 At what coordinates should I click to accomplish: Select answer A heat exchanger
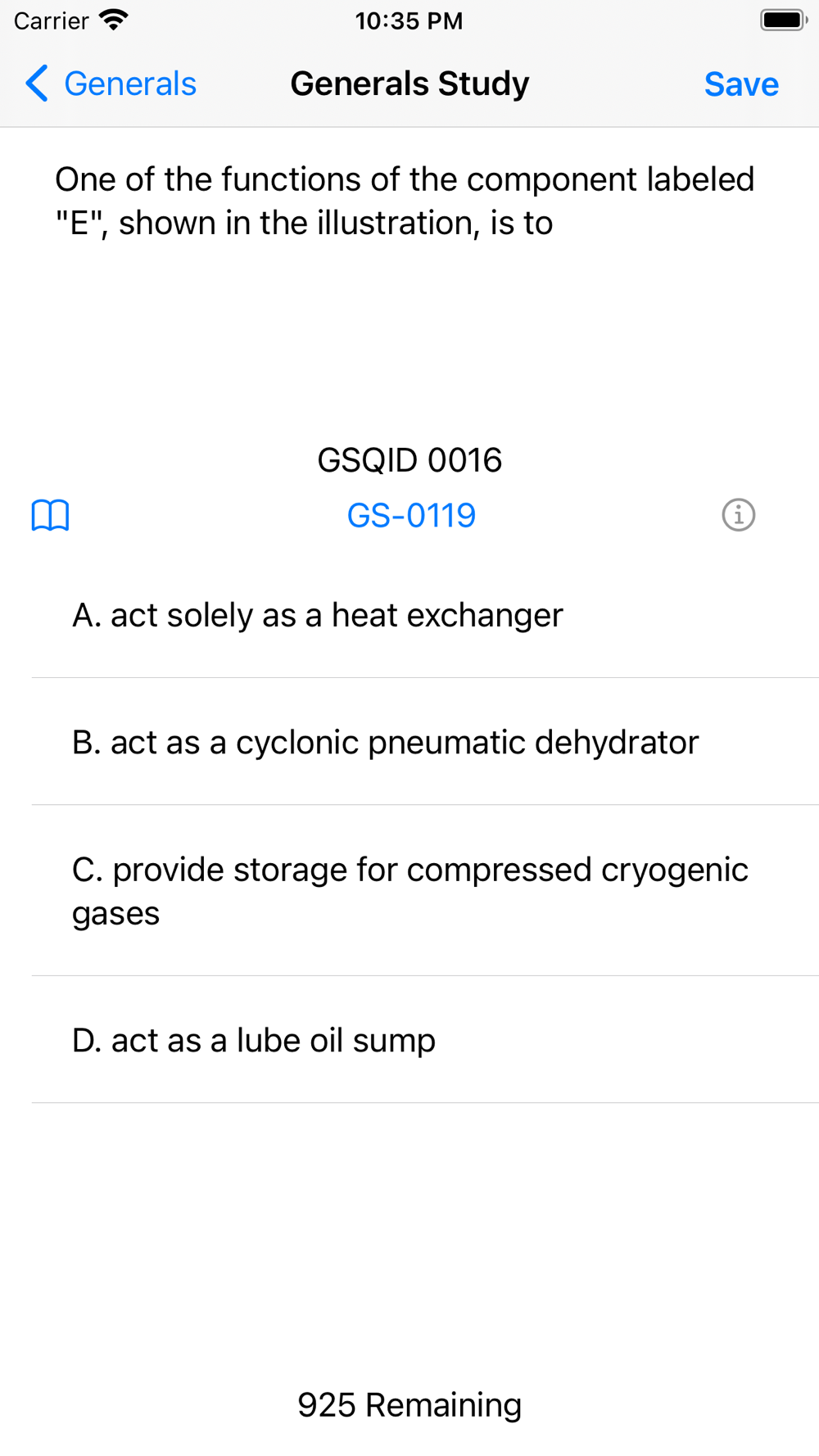(425, 615)
